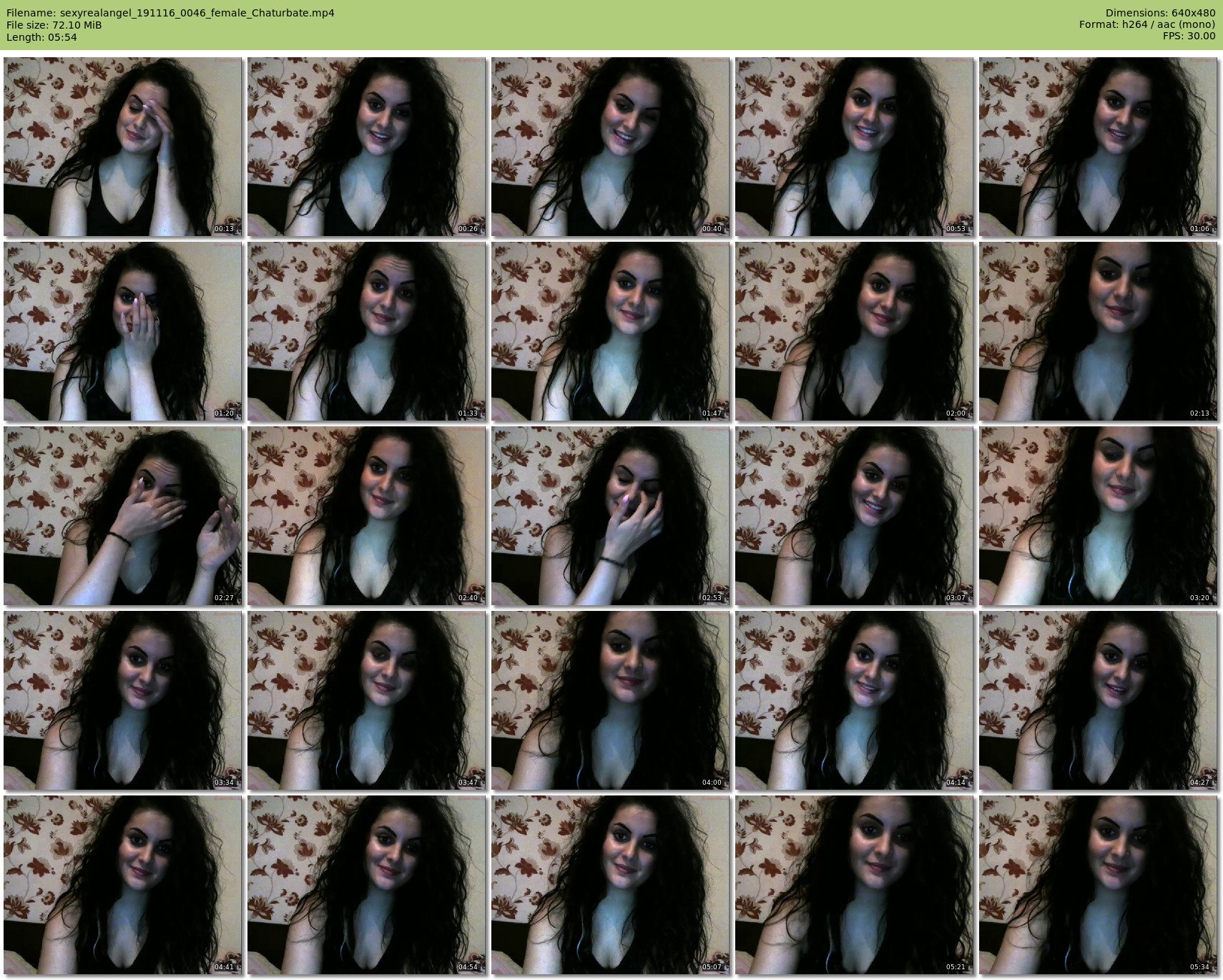Click the frame at 02:13
This screenshot has width=1223, height=980.
click(1098, 331)
